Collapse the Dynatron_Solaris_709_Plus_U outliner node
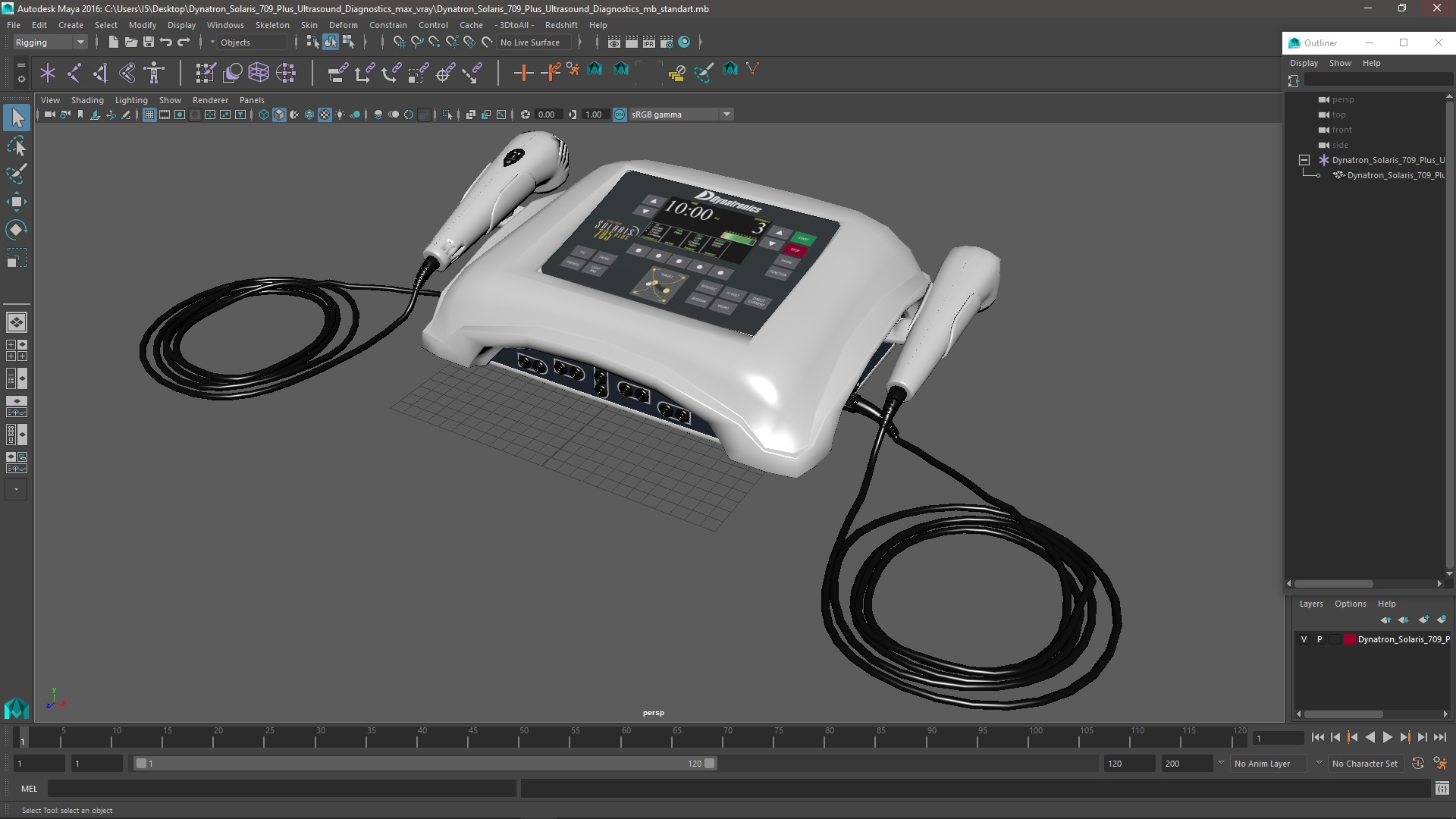Screen dimensions: 1456x819 point(1304,160)
